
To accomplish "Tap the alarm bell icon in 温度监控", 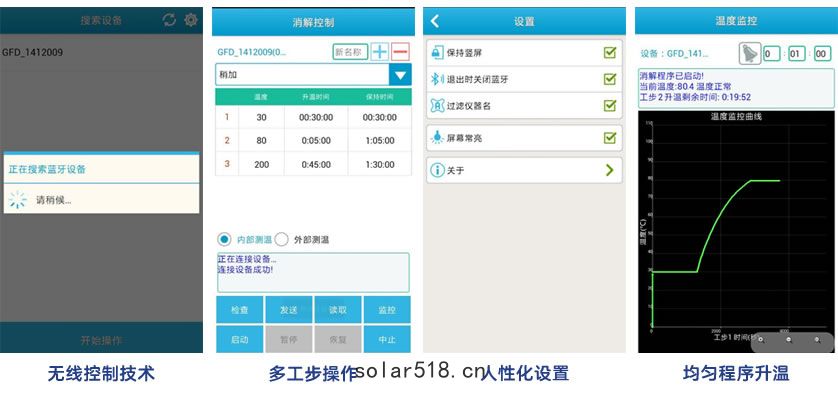I will pos(750,53).
